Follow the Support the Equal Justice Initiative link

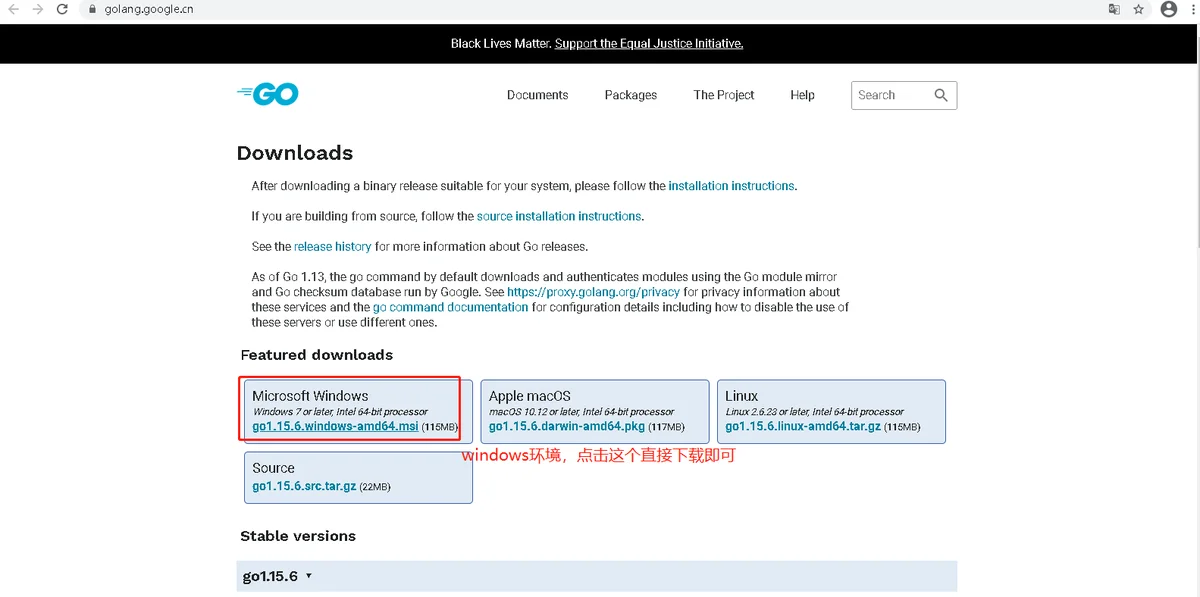pos(649,43)
